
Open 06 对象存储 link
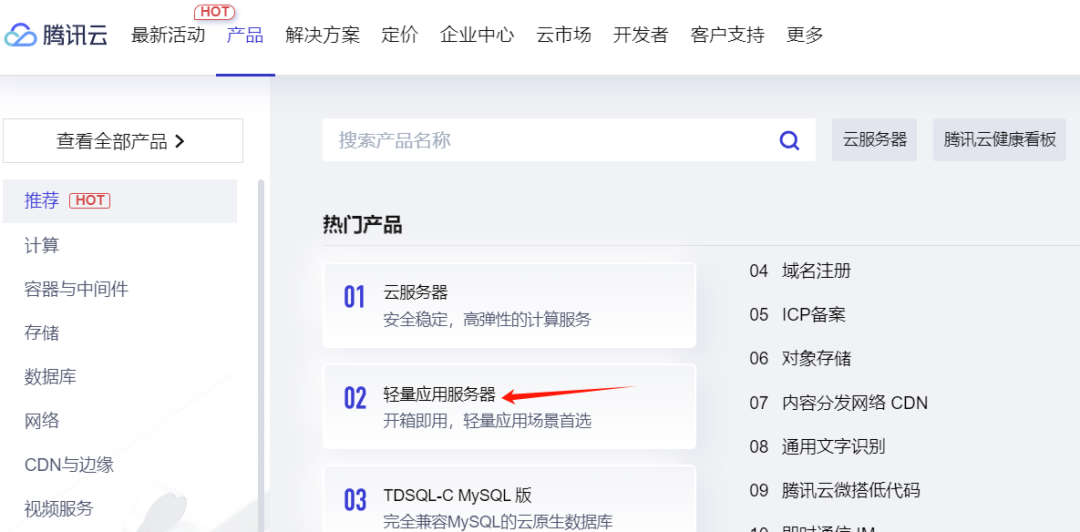[x=800, y=359]
